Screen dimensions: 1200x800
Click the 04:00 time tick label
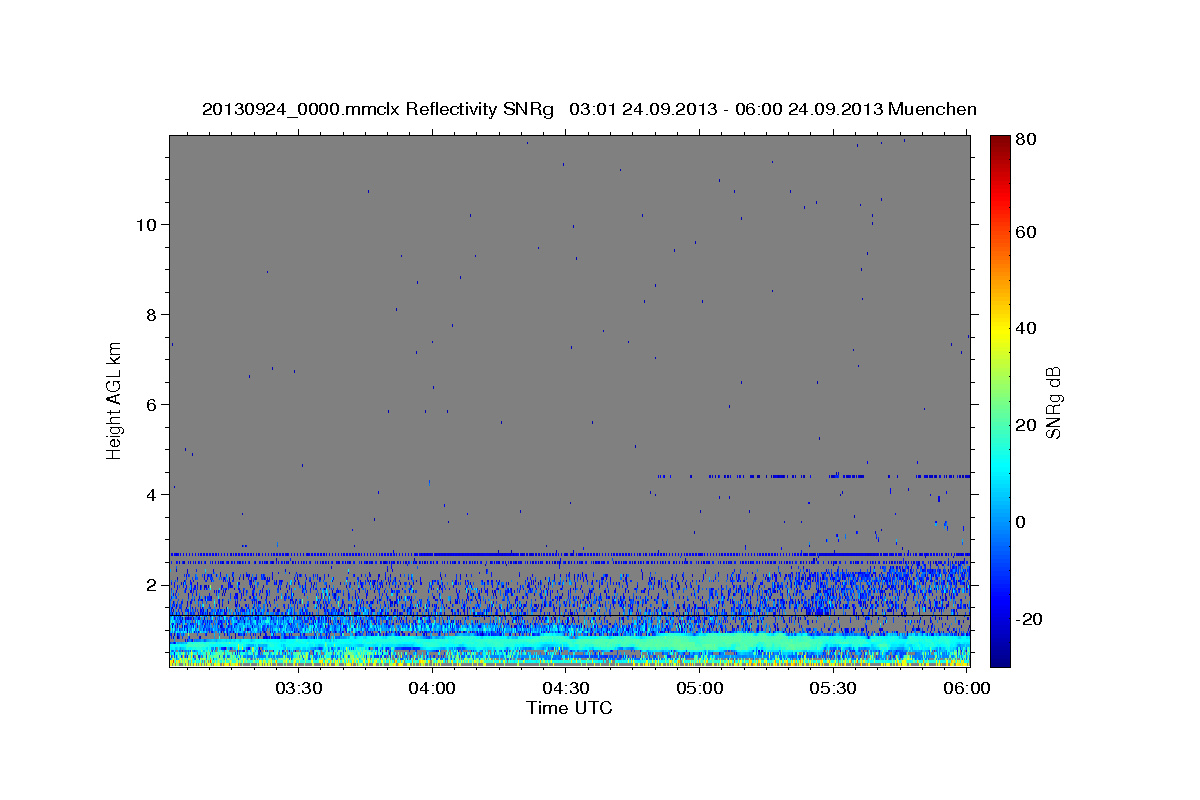tap(433, 688)
